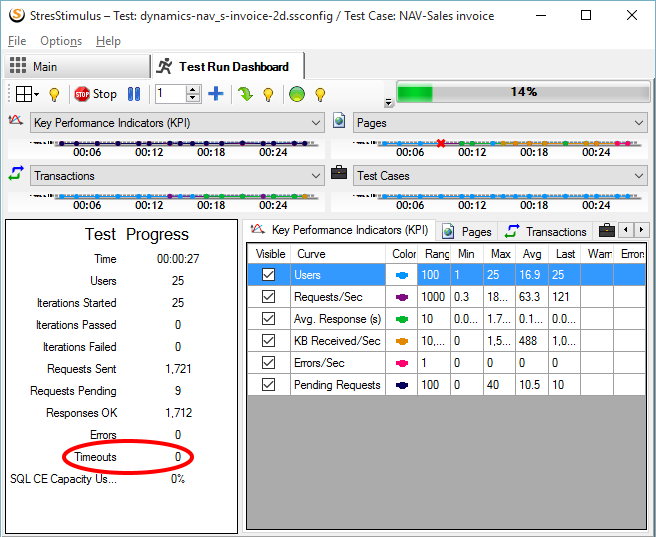Click the briefcase tab icon in grid tabs
The width and height of the screenshot is (656, 537).
point(607,230)
